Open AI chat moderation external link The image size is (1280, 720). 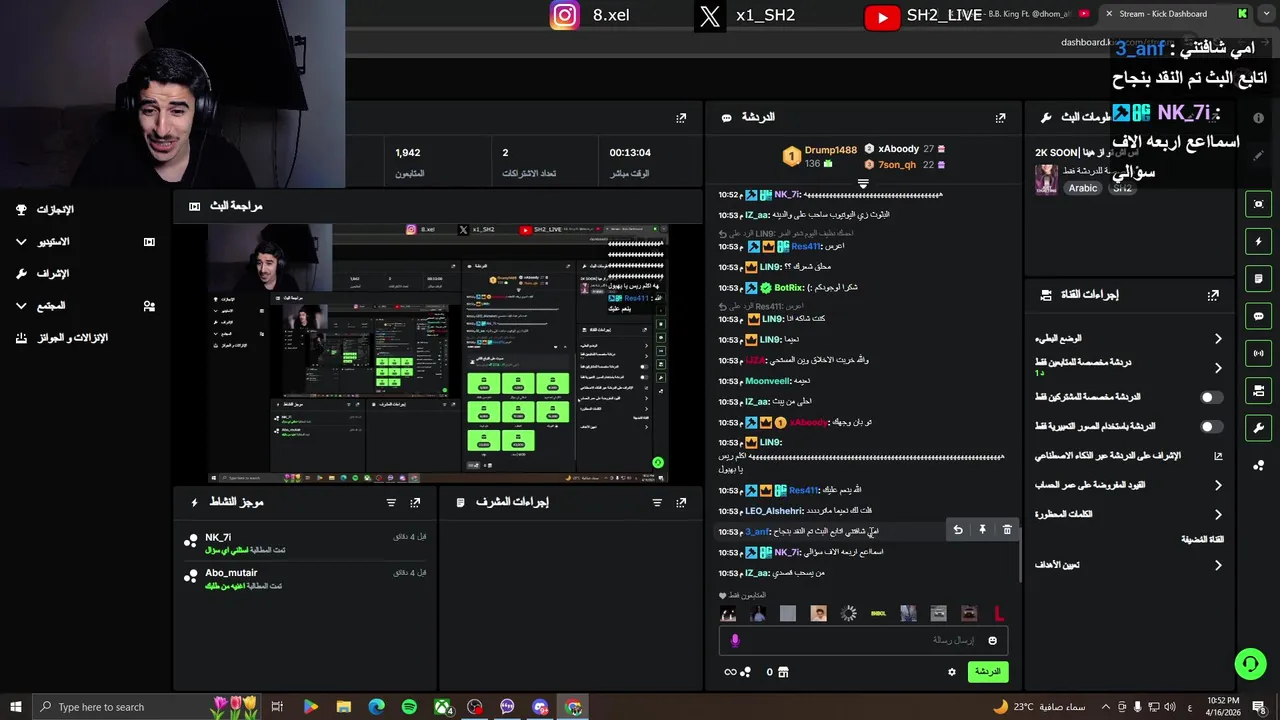1218,456
